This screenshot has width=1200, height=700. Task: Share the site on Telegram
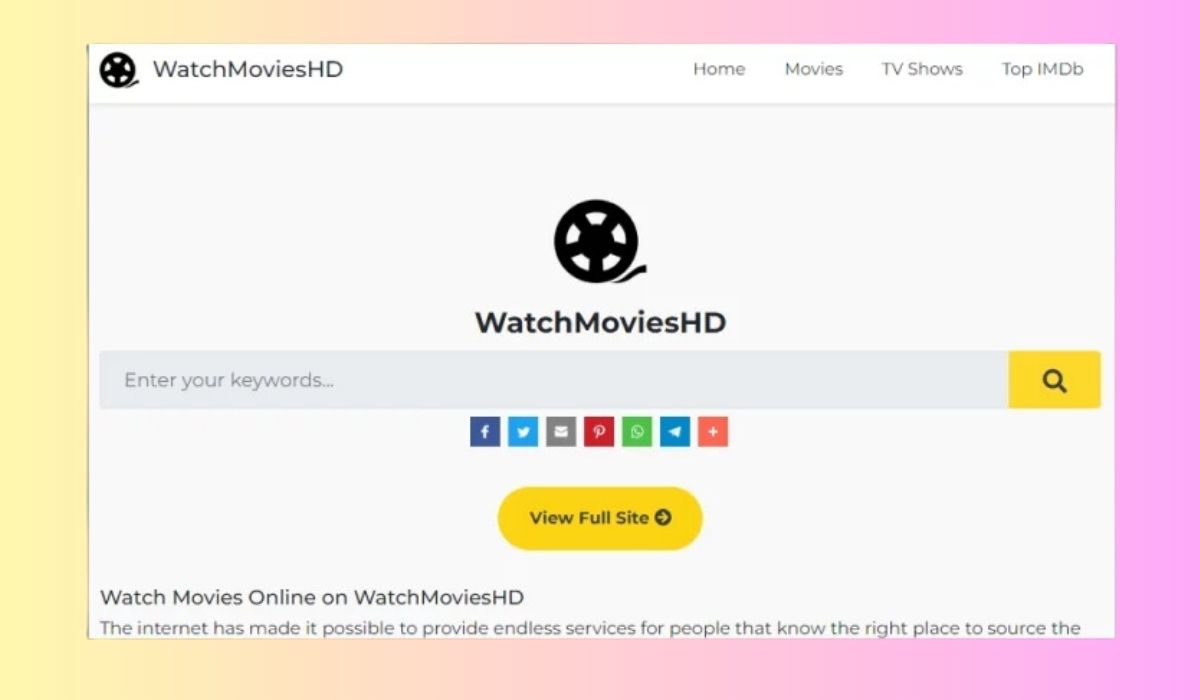click(675, 432)
